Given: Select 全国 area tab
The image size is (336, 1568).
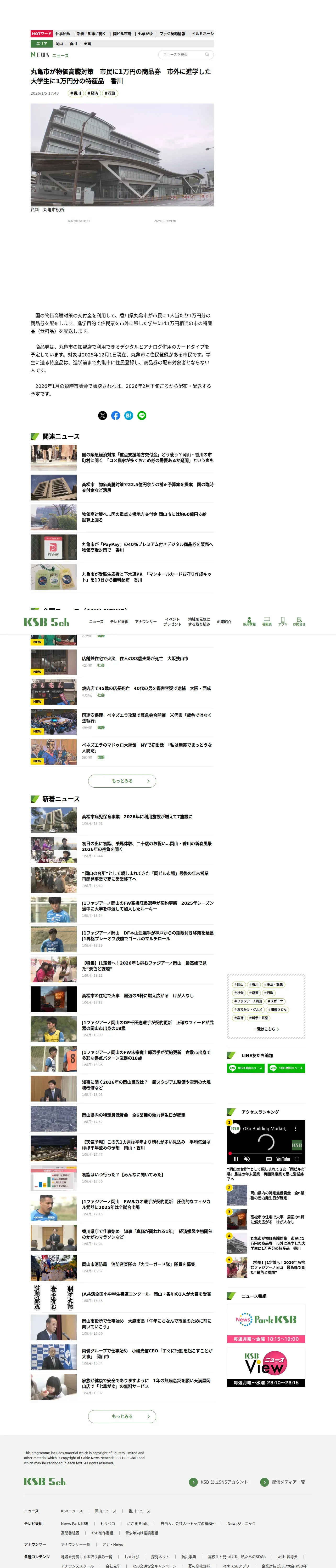Looking at the screenshot, I should tap(87, 44).
